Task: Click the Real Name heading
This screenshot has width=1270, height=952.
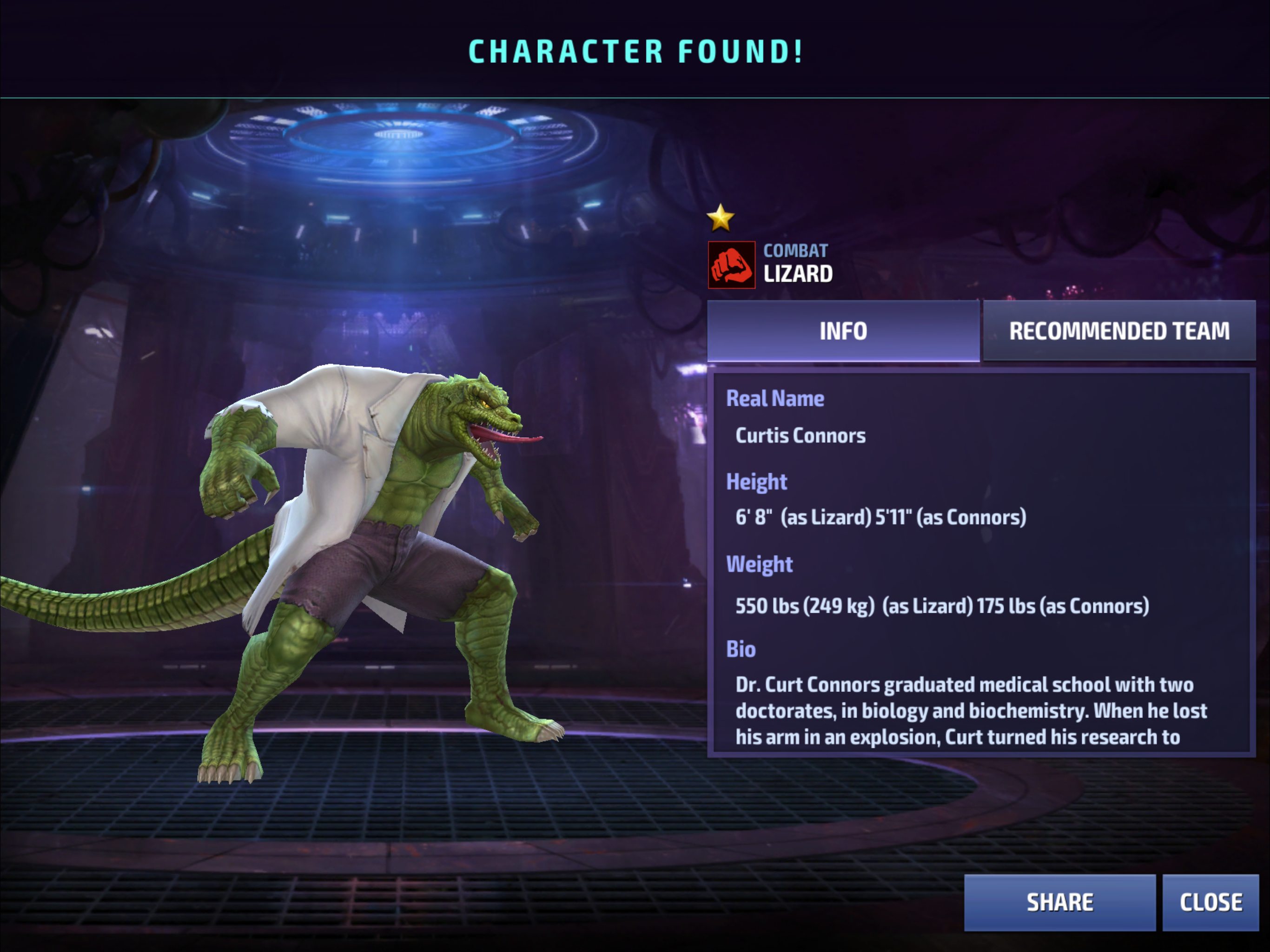Action: 775,398
